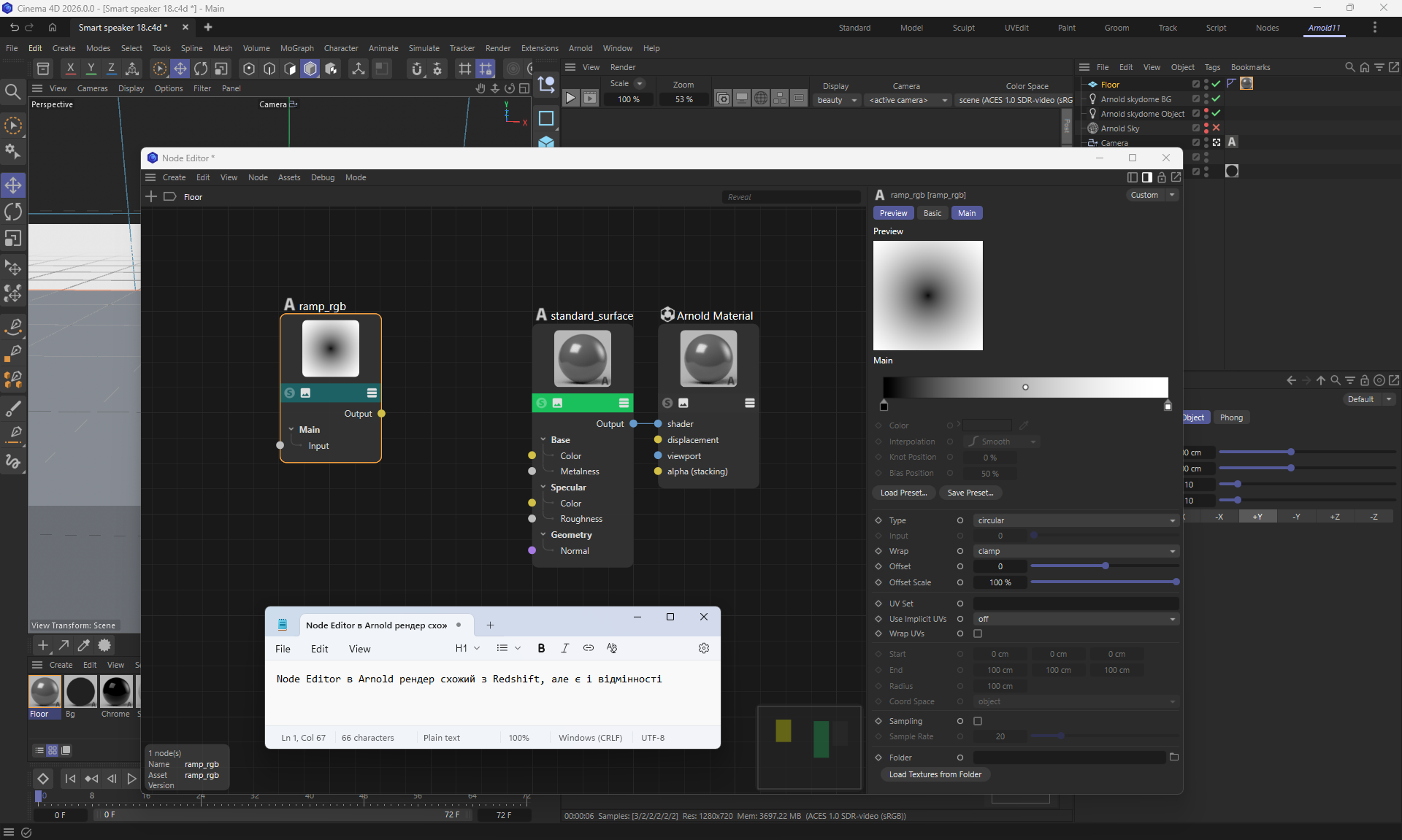The image size is (1402, 840).
Task: Go to start of timeline
Action: 70,779
